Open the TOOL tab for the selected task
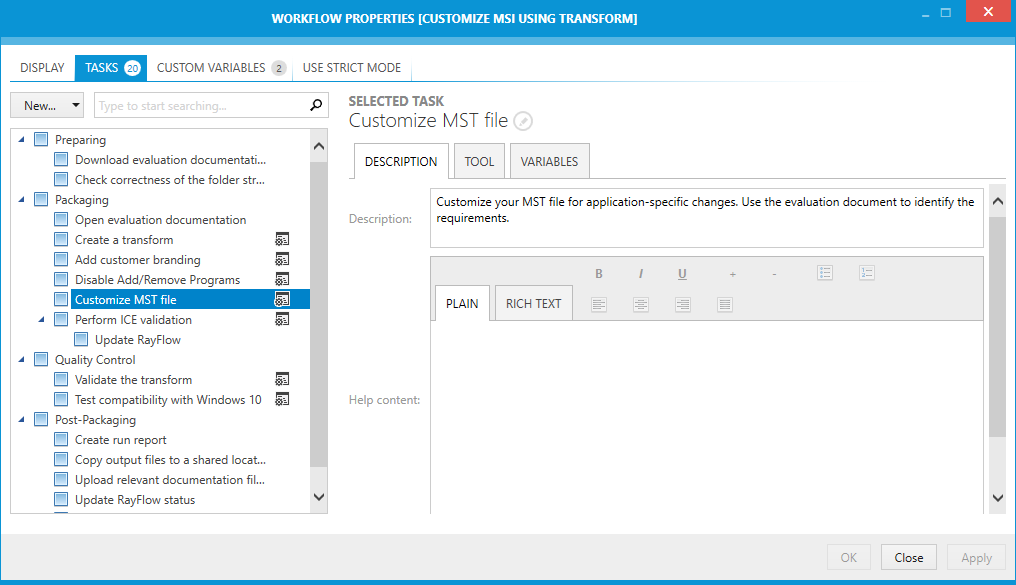Screen dimensions: 1016x585 coord(478,160)
